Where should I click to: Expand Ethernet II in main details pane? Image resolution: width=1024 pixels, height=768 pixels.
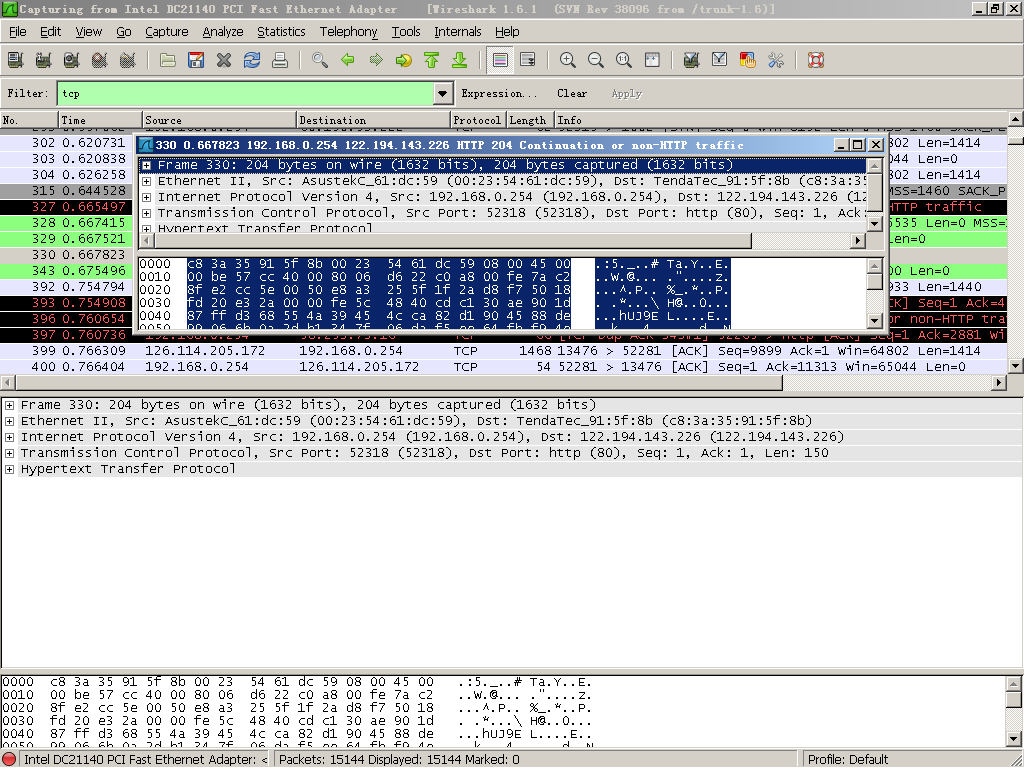pyautogui.click(x=9, y=421)
